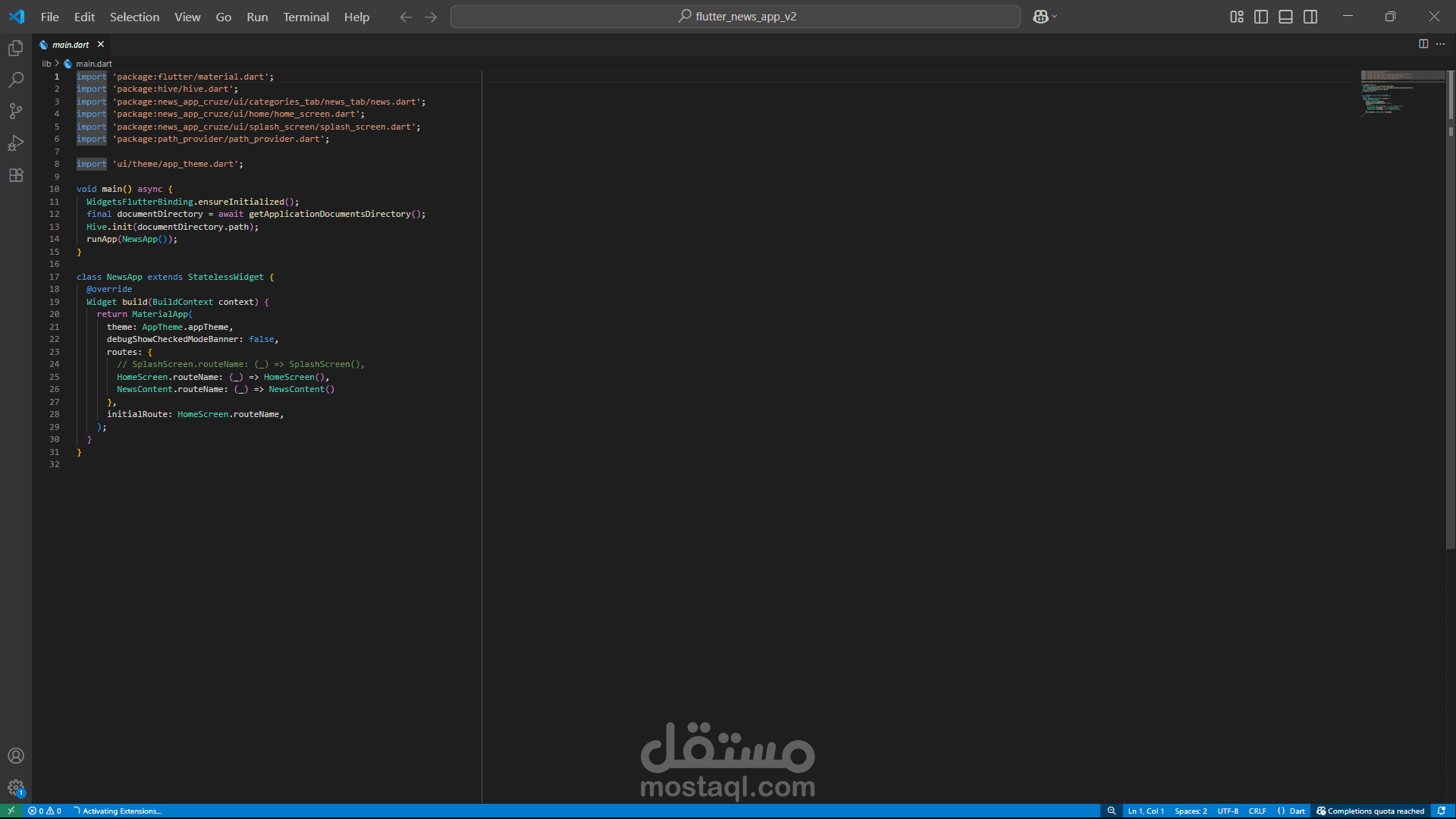Image resolution: width=1456 pixels, height=819 pixels.
Task: Toggle the bottom panel layout button
Action: [x=1285, y=17]
